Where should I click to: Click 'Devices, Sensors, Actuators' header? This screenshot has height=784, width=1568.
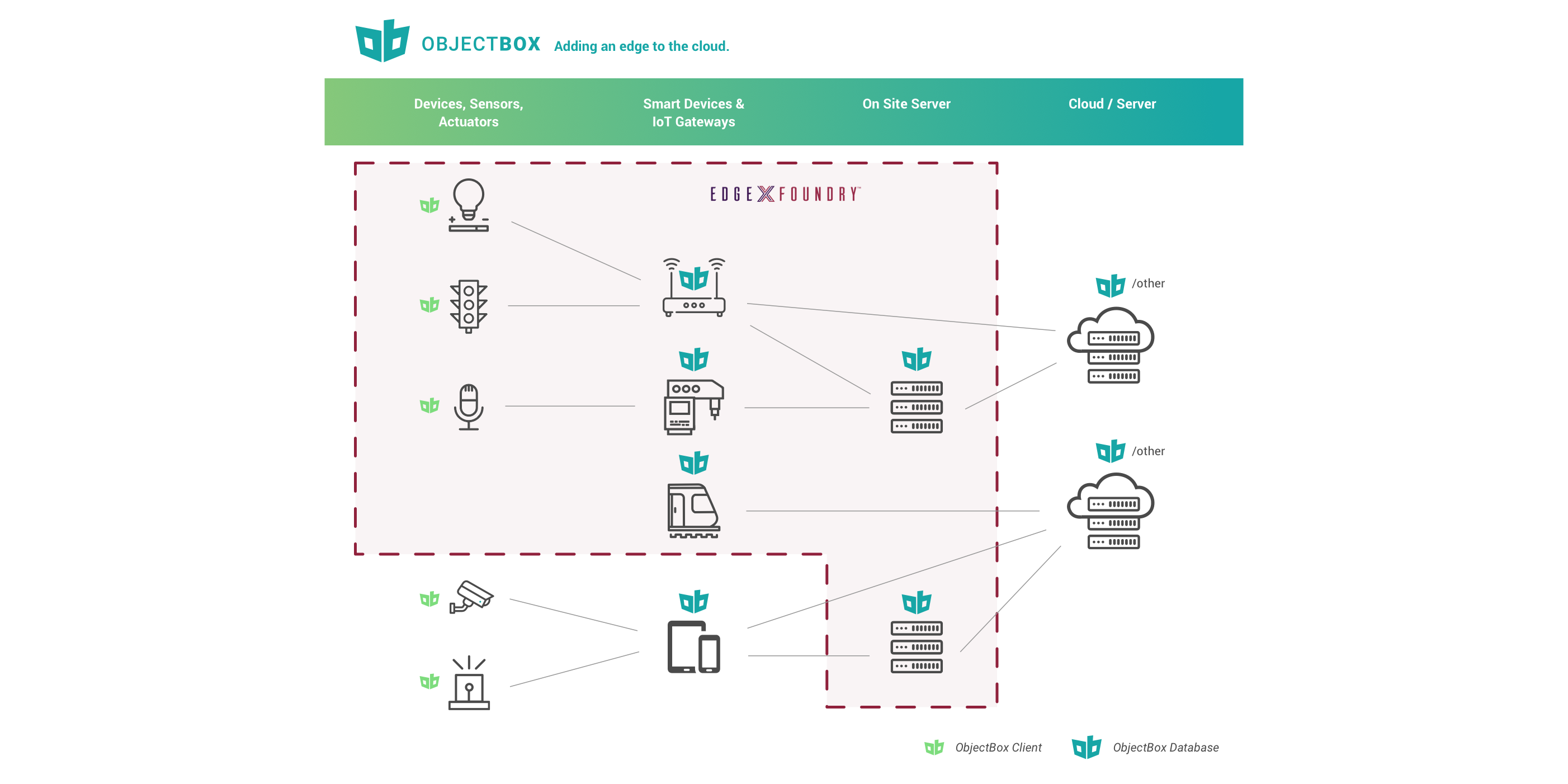[x=469, y=112]
